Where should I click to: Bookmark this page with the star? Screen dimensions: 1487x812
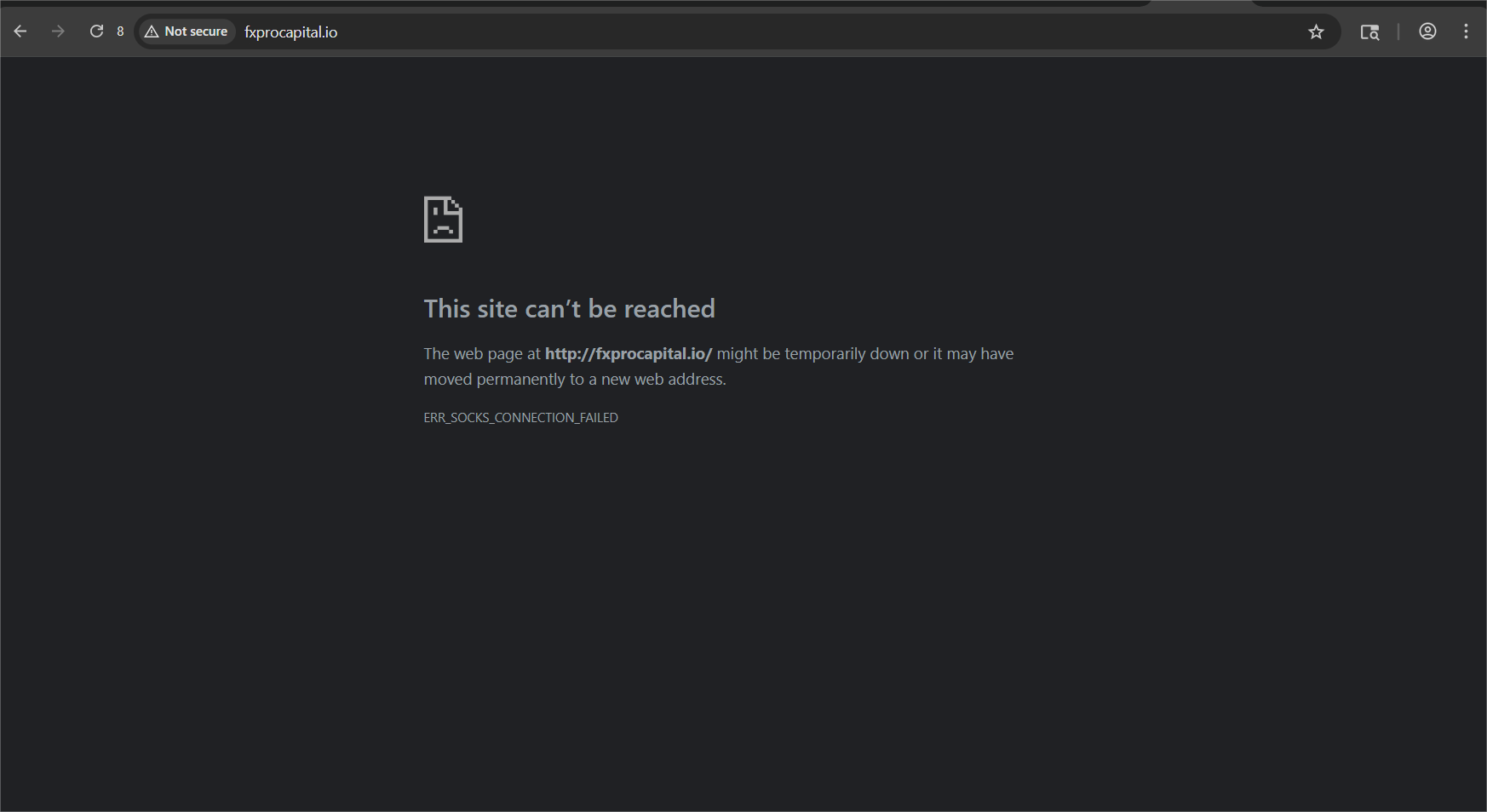[1316, 31]
